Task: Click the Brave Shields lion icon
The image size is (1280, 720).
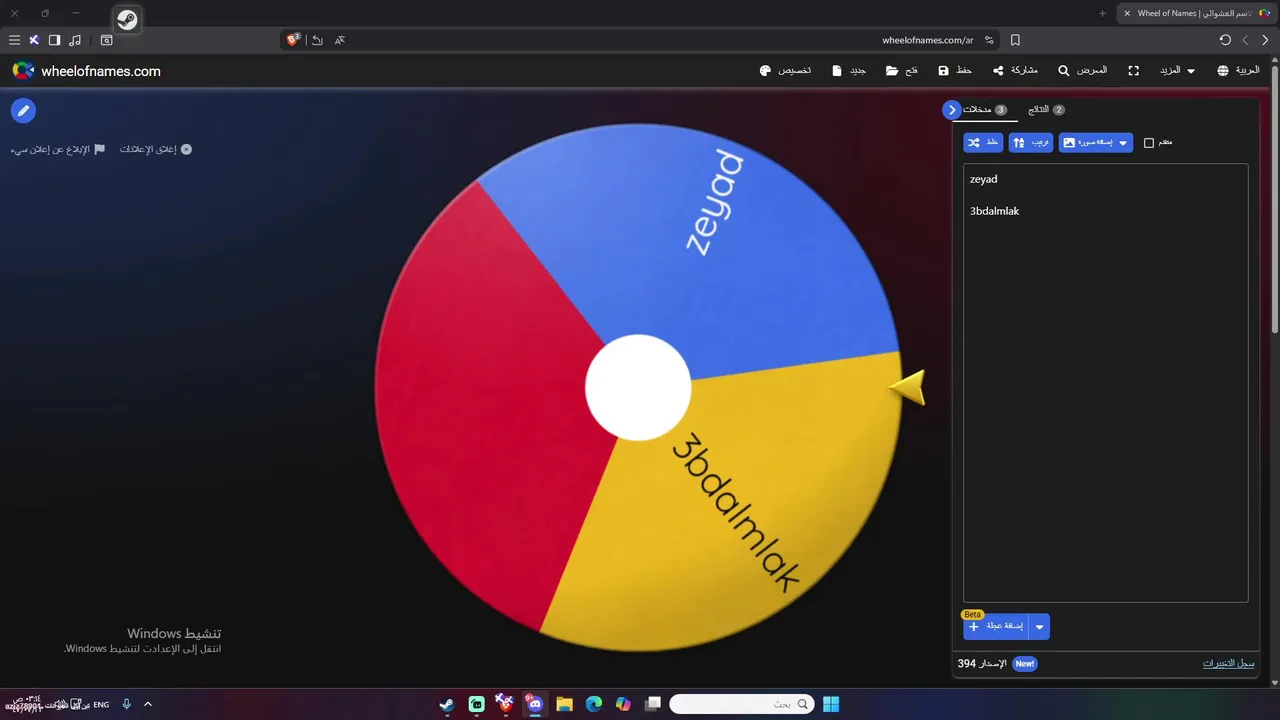Action: (x=293, y=40)
